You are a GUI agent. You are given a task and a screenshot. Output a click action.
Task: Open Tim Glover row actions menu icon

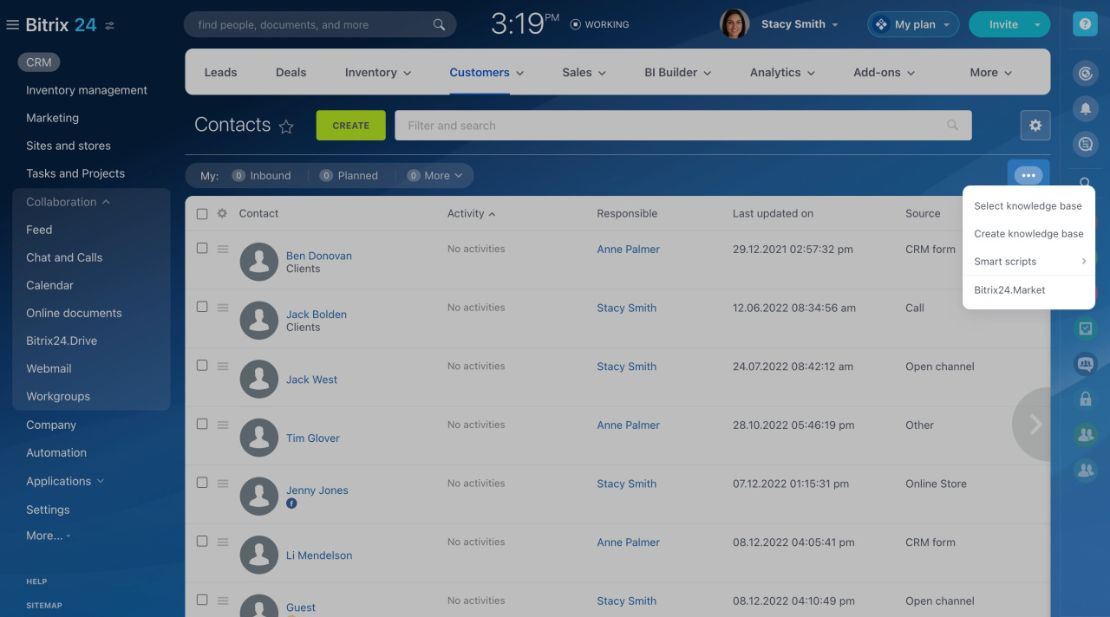(222, 425)
